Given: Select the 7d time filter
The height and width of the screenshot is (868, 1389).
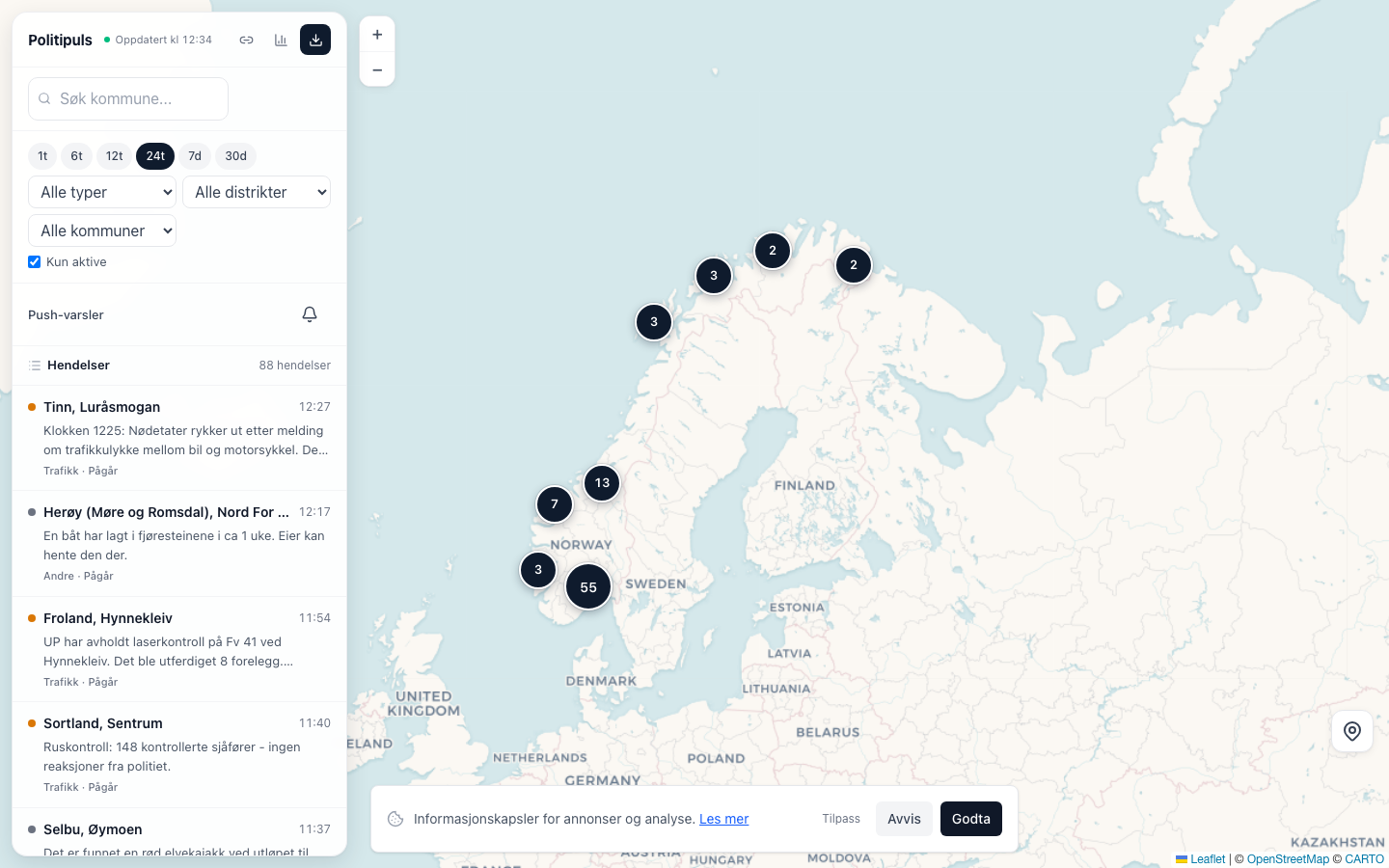Looking at the screenshot, I should click(195, 156).
